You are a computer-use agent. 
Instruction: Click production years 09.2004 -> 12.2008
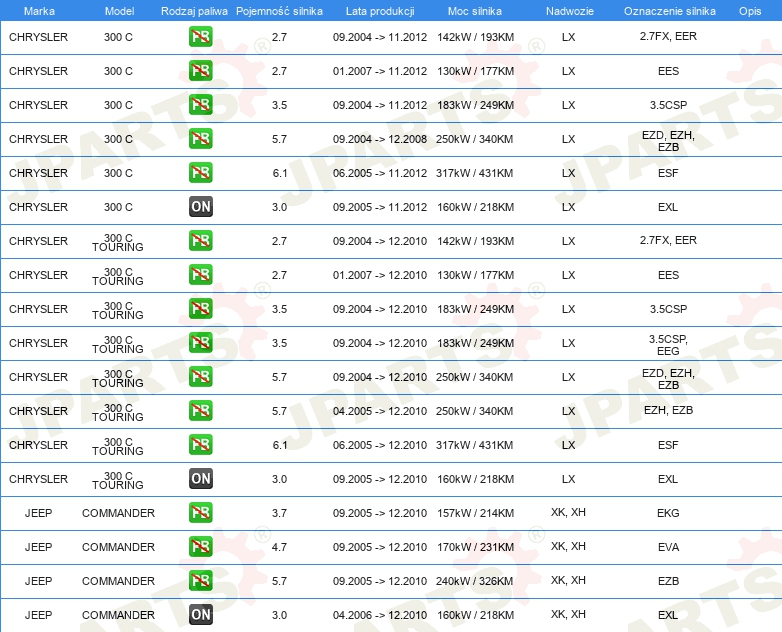coord(380,139)
